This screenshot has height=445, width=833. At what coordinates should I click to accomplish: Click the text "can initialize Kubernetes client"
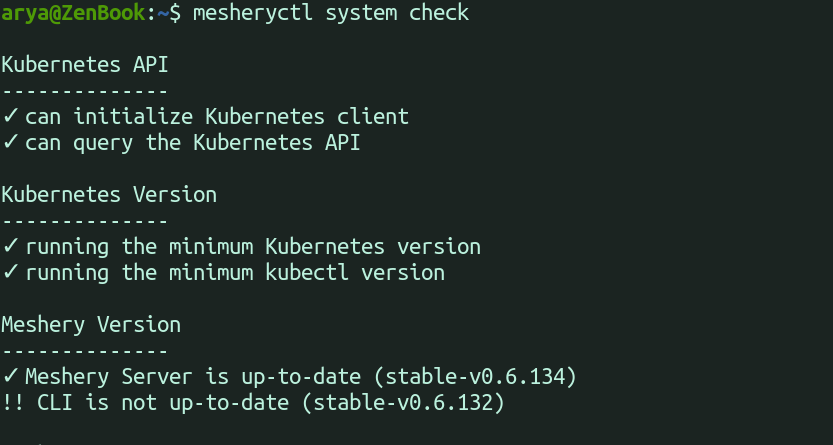[217, 117]
